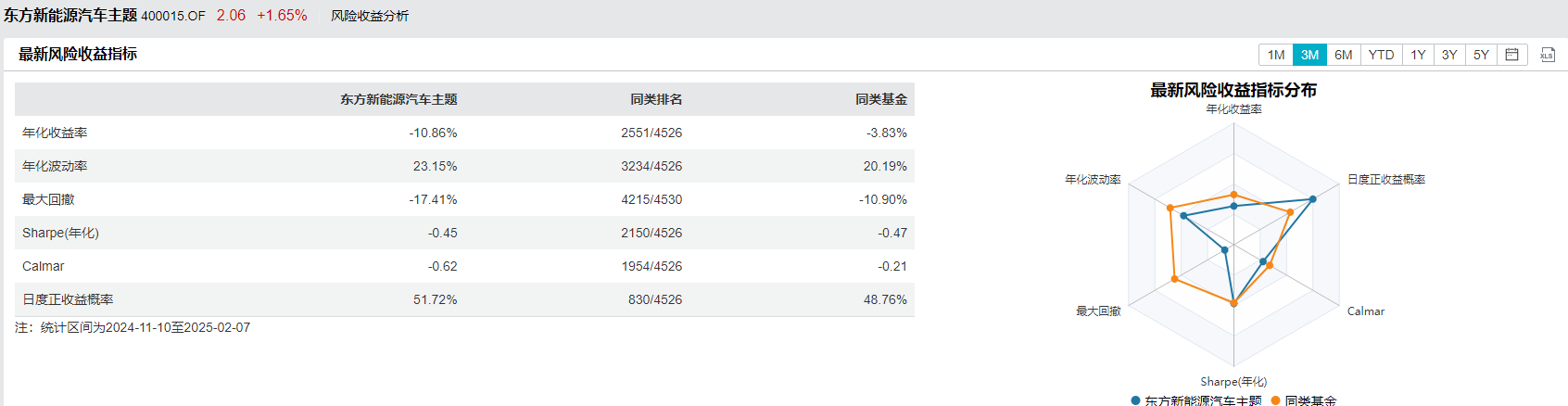
Task: Click the blue 日度正收益概率 radar point
Action: (x=1312, y=199)
